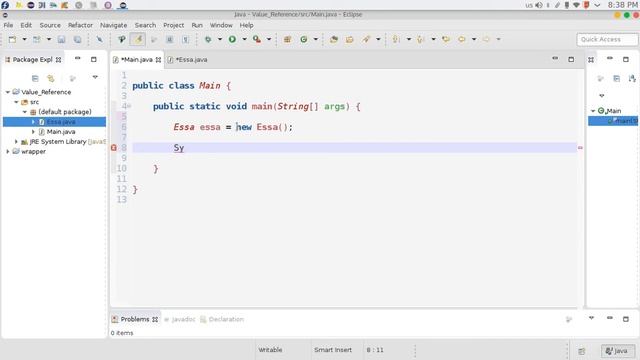Click the New Java Class icon
The width and height of the screenshot is (640, 360).
click(304, 39)
